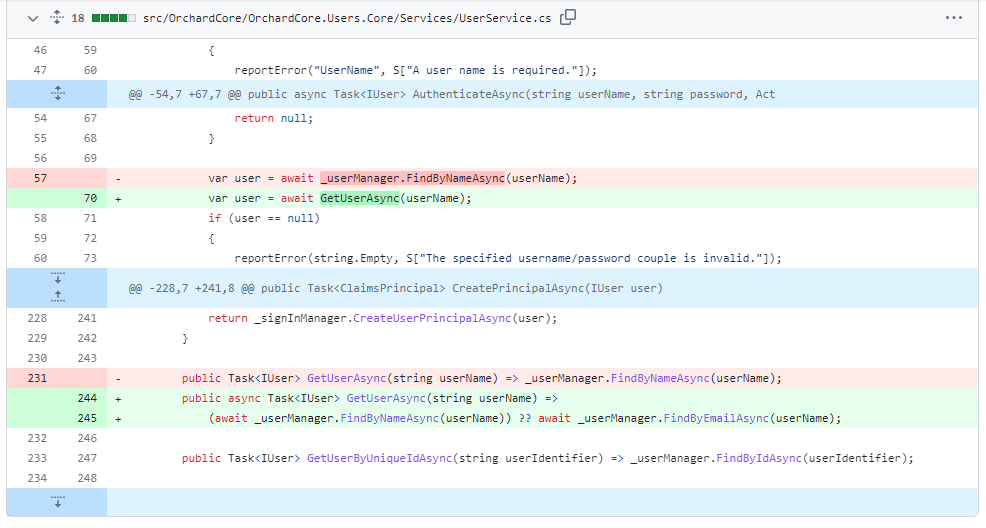
Task: Click FindByEmailAsync on added line 245
Action: (716, 419)
